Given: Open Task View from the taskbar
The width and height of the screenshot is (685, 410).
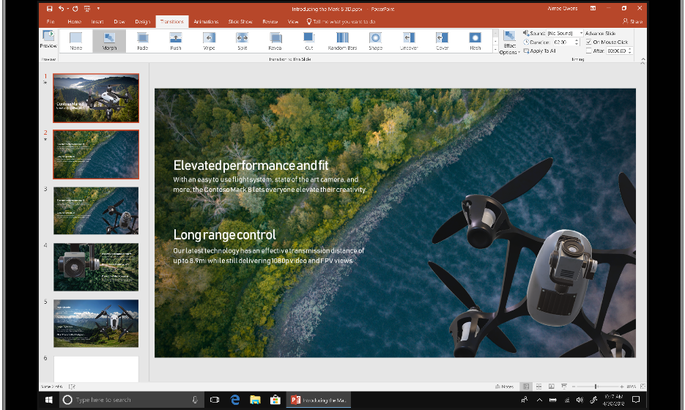Looking at the screenshot, I should 214,400.
